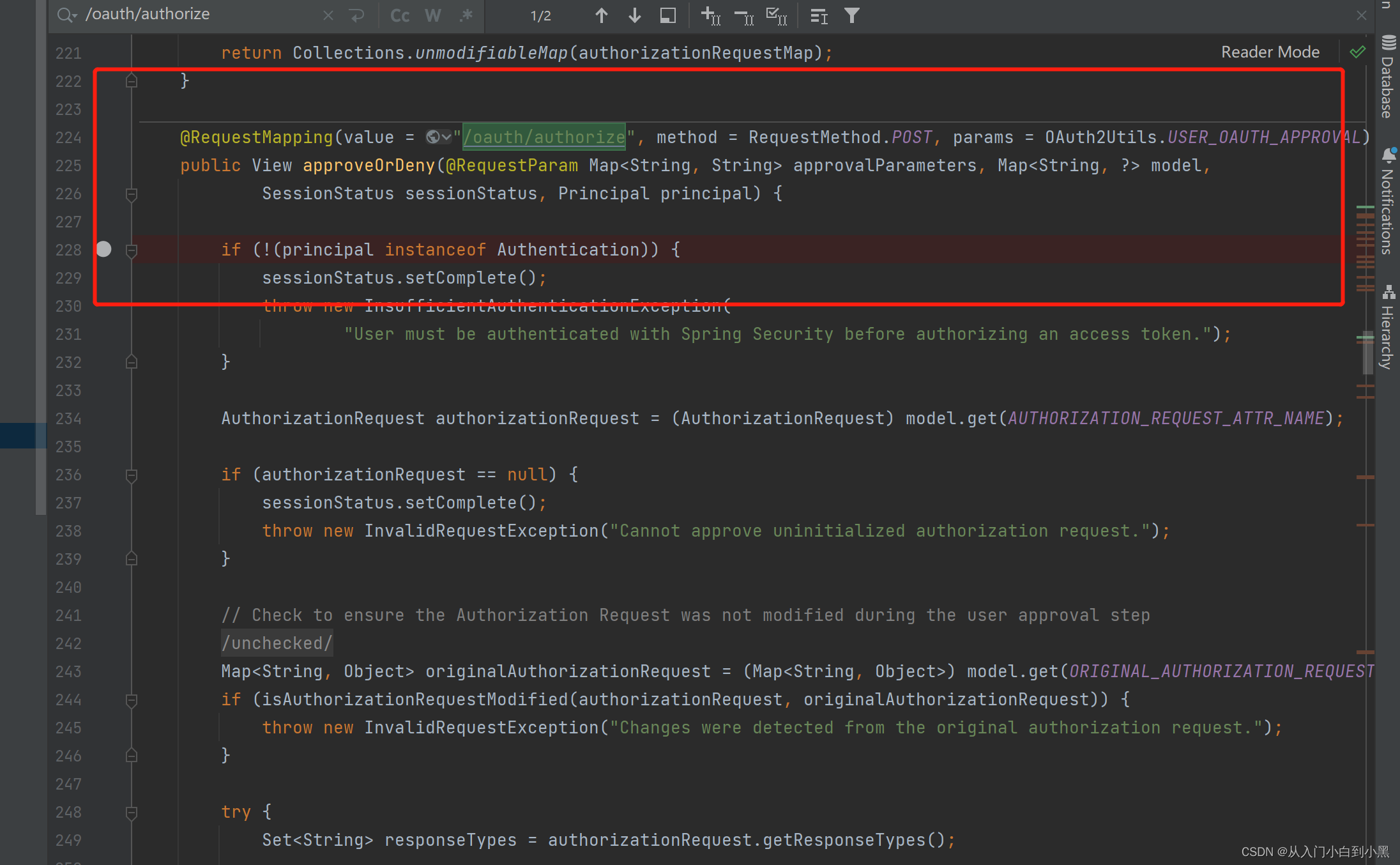Collapse try block fold at line 248
This screenshot has width=1400, height=865.
(132, 813)
